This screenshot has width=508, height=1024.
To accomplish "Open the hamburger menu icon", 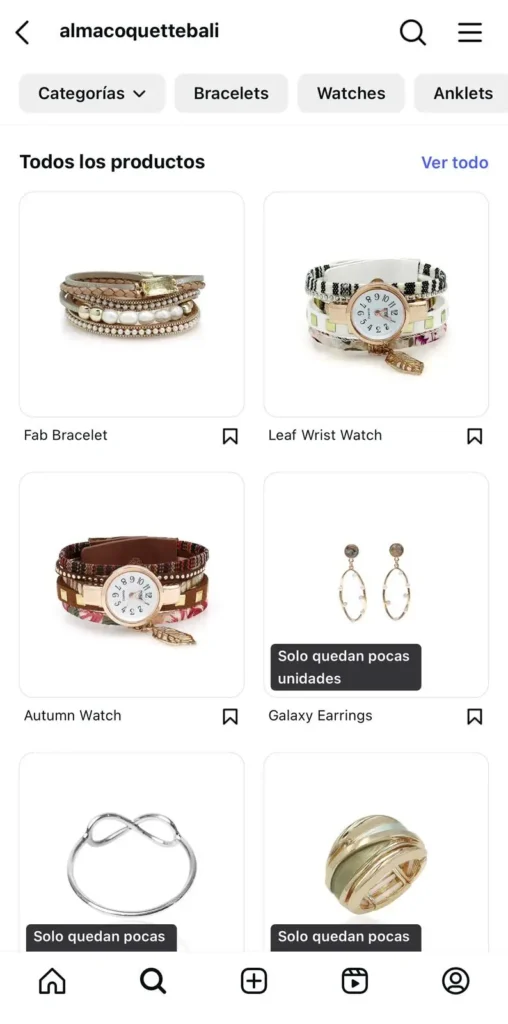I will click(469, 32).
